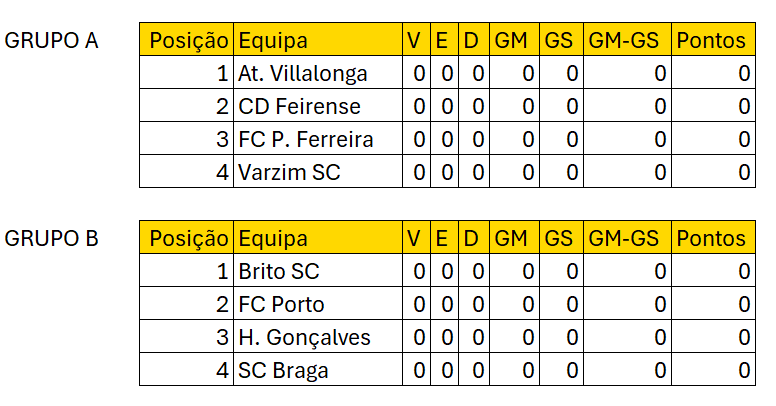
Task: Select the SC Braga cell
Action: [x=284, y=371]
